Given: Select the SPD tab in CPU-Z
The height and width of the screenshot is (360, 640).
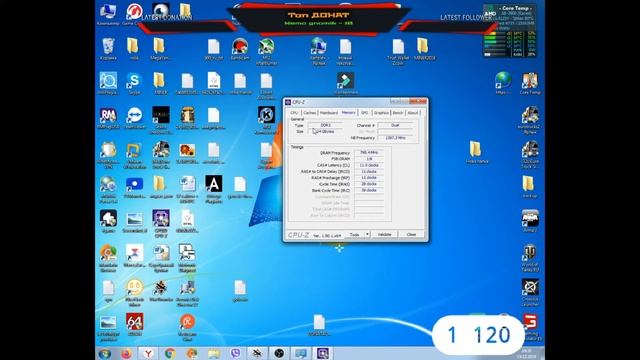Looking at the screenshot, I should coord(364,113).
